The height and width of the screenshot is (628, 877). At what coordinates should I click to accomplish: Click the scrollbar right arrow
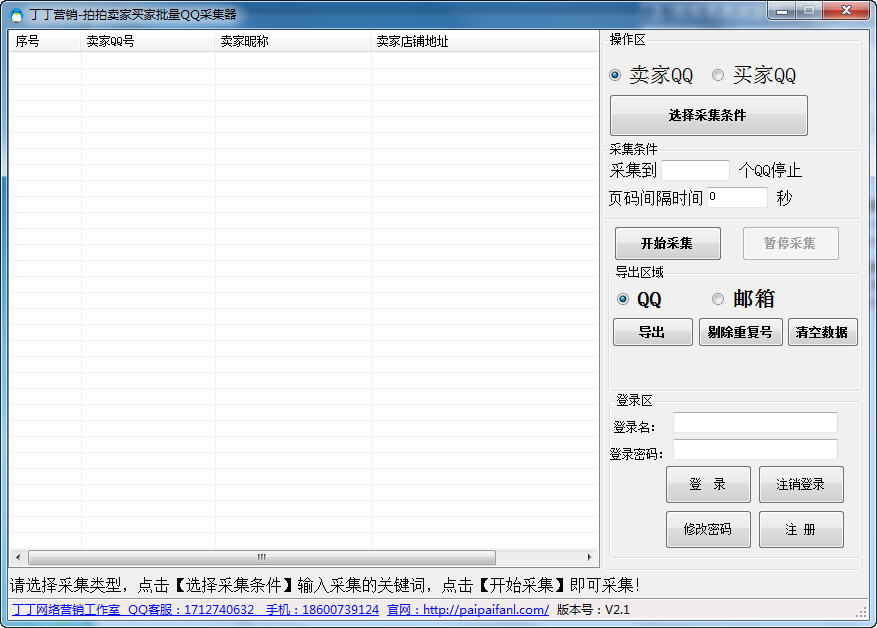pos(589,558)
